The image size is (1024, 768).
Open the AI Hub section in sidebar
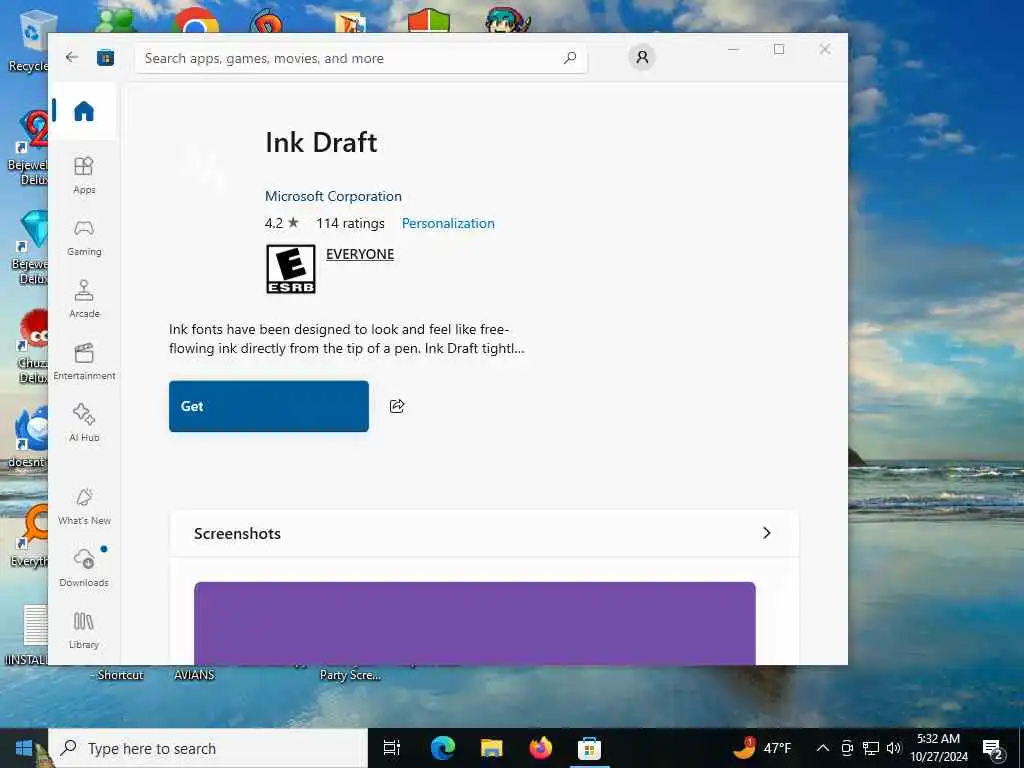tap(84, 424)
